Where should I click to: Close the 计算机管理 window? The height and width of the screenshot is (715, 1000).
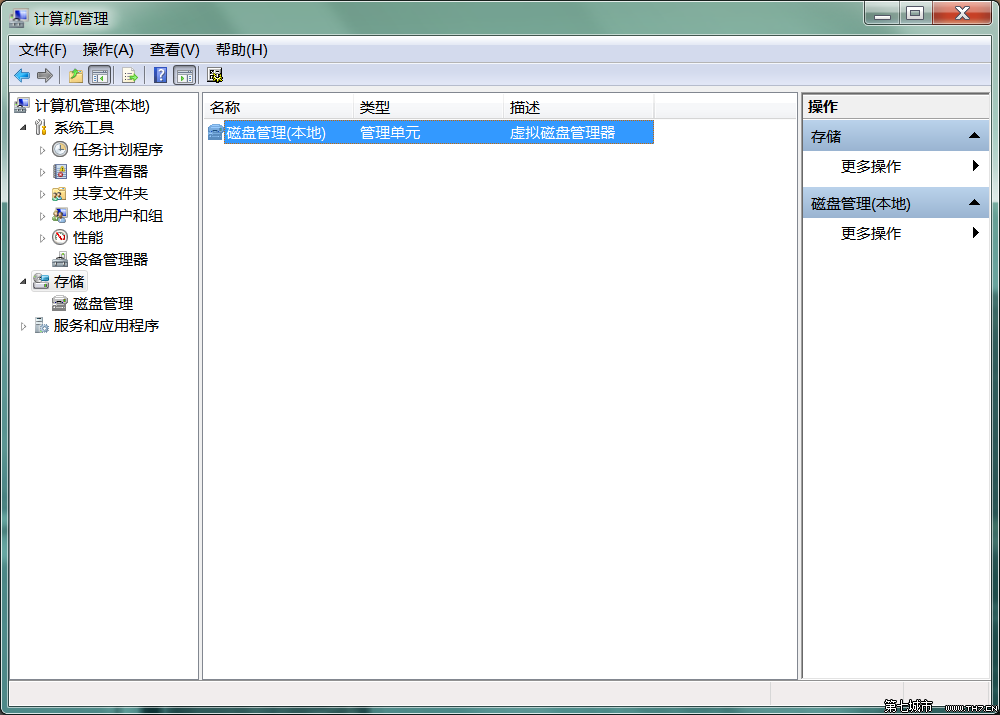962,13
